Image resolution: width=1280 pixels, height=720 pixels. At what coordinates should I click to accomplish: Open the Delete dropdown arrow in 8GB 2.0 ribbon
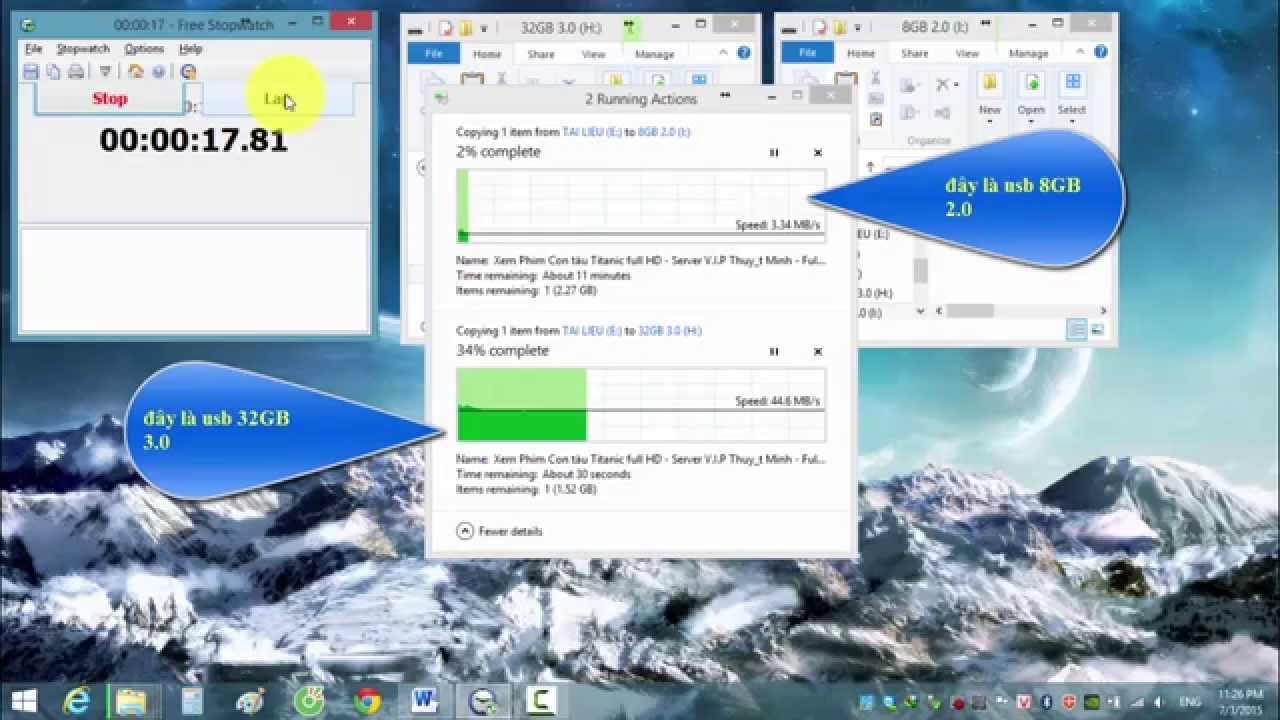pos(956,85)
